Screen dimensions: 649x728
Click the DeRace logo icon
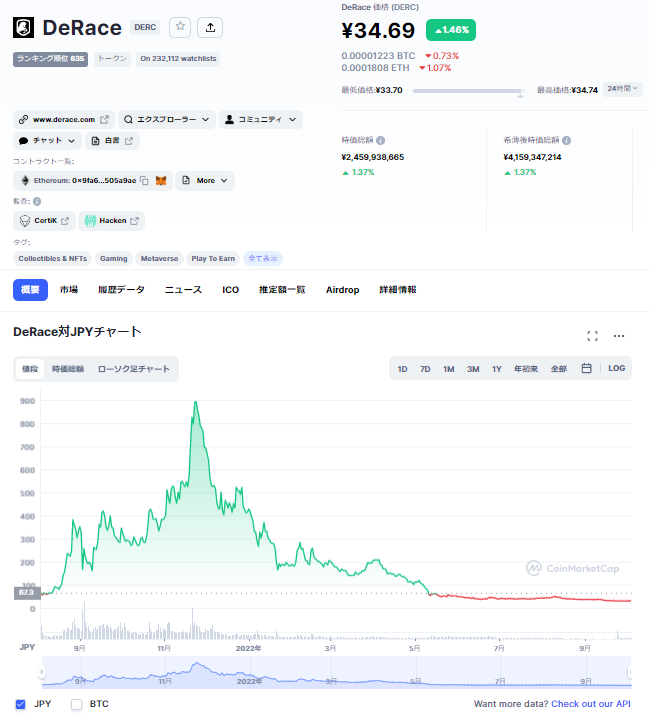(x=23, y=27)
